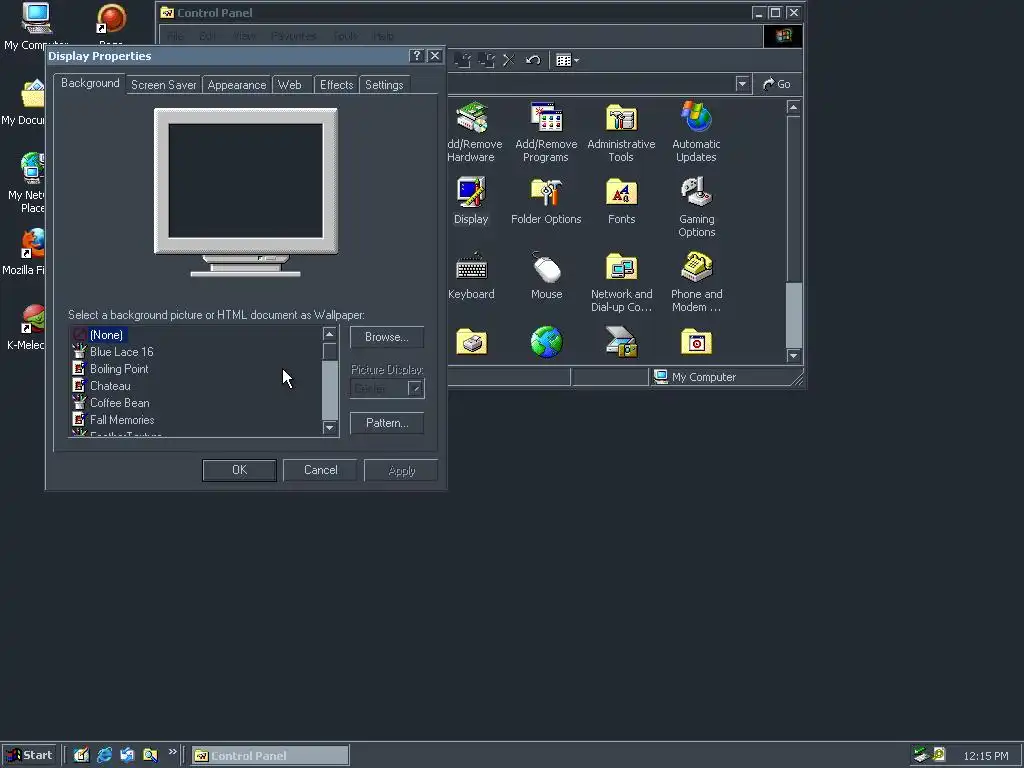
Task: Select the Display icon in Control Panel
Action: 471,200
